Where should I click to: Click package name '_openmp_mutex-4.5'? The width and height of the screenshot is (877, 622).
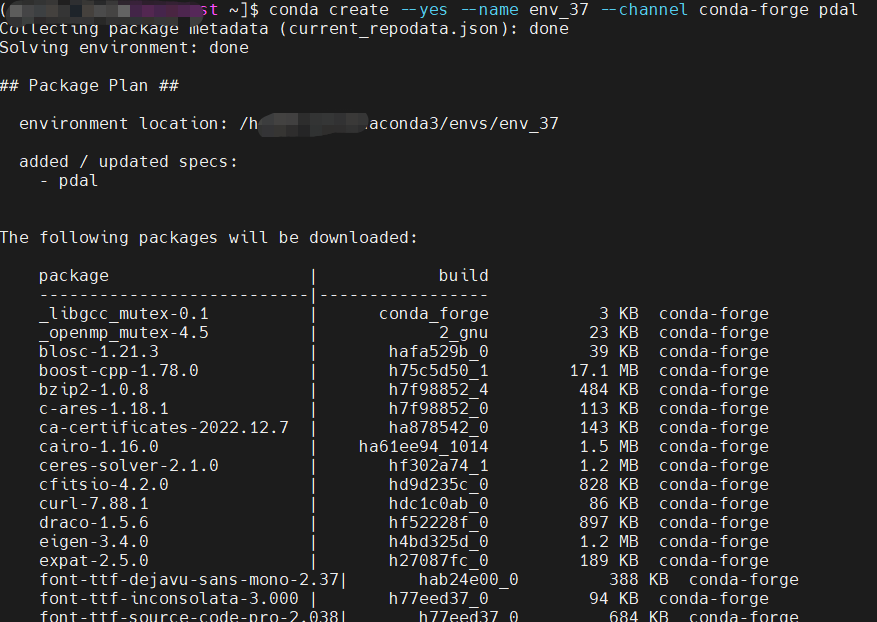tap(123, 333)
